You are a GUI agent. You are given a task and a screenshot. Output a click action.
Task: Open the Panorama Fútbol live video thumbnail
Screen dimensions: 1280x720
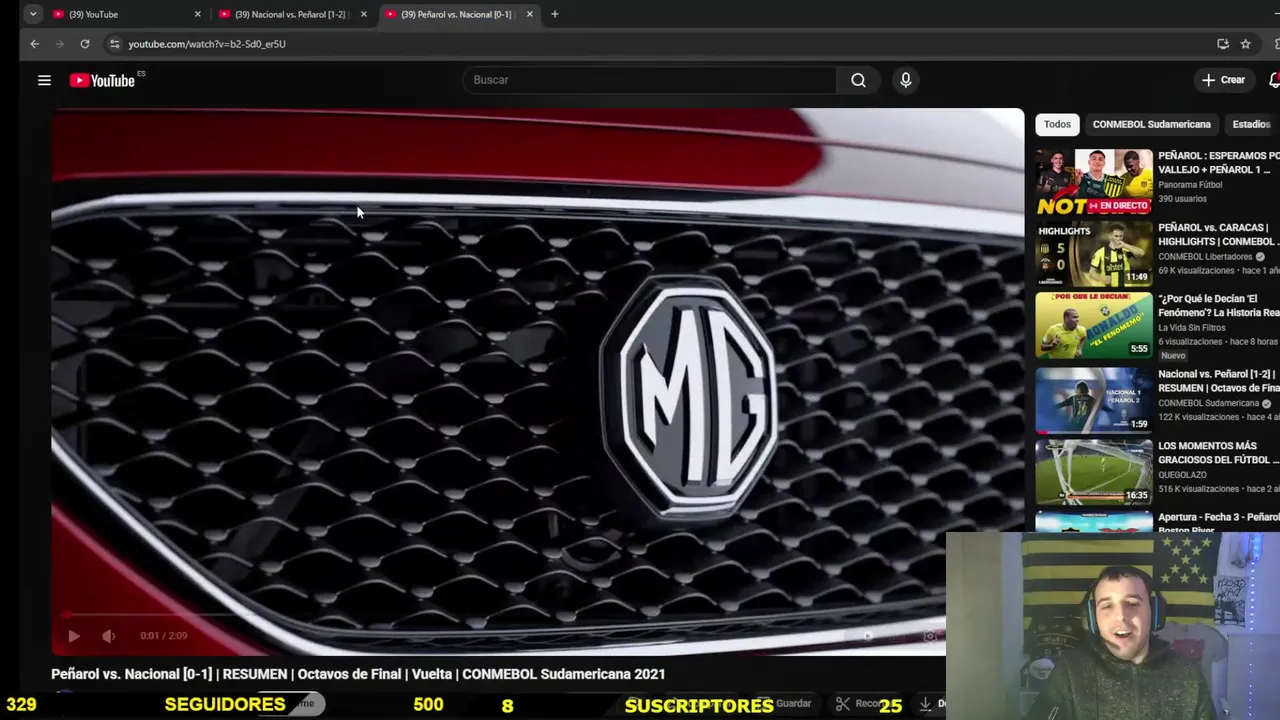1094,182
